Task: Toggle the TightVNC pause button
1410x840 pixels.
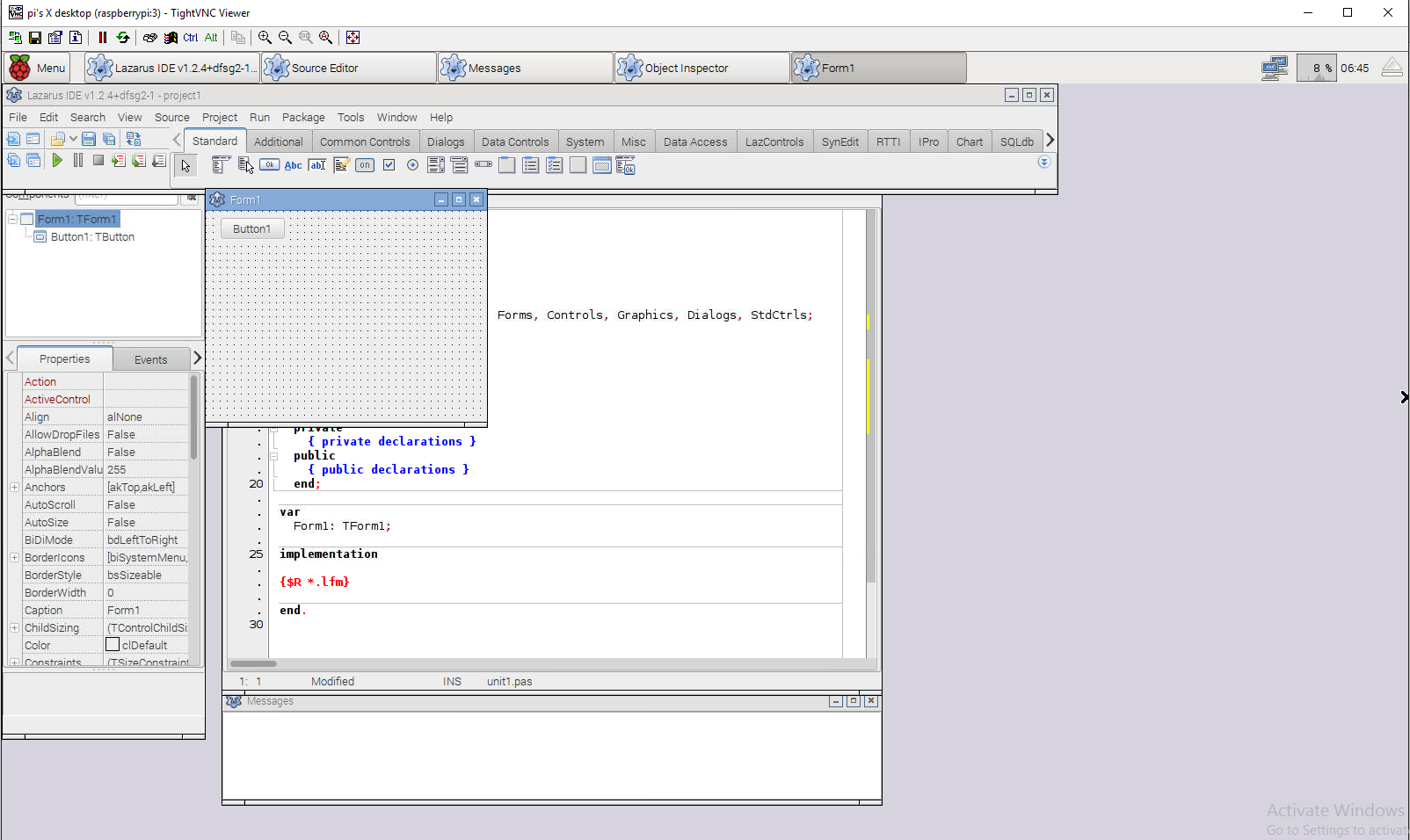Action: 103,37
